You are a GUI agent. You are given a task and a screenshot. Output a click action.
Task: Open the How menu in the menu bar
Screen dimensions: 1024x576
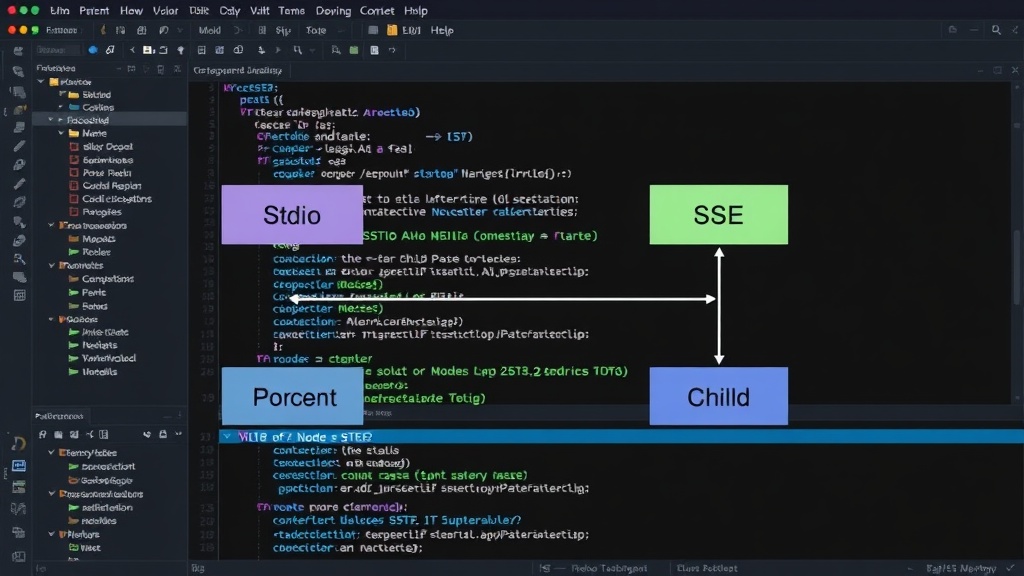pos(131,10)
